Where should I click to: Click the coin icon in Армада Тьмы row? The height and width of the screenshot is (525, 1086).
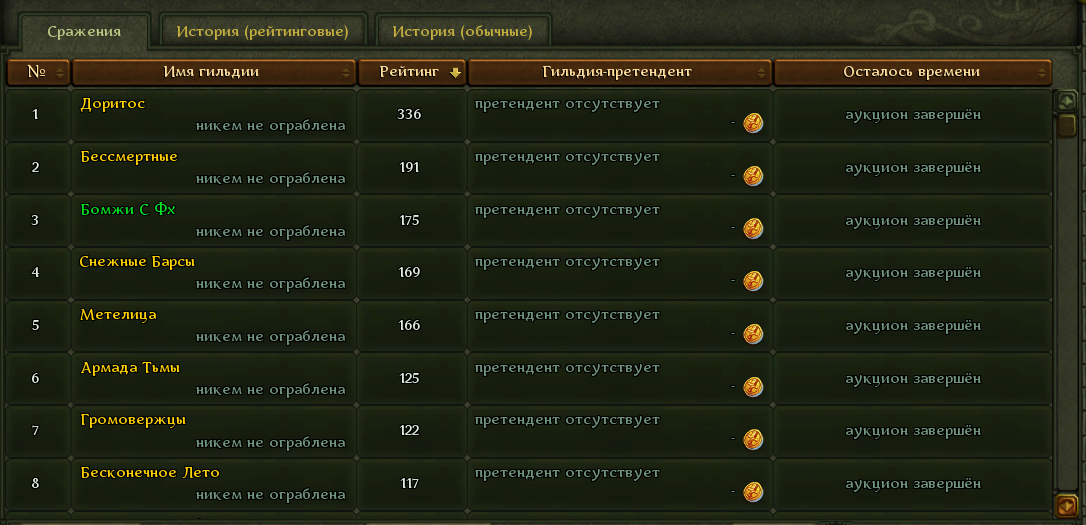coord(753,386)
